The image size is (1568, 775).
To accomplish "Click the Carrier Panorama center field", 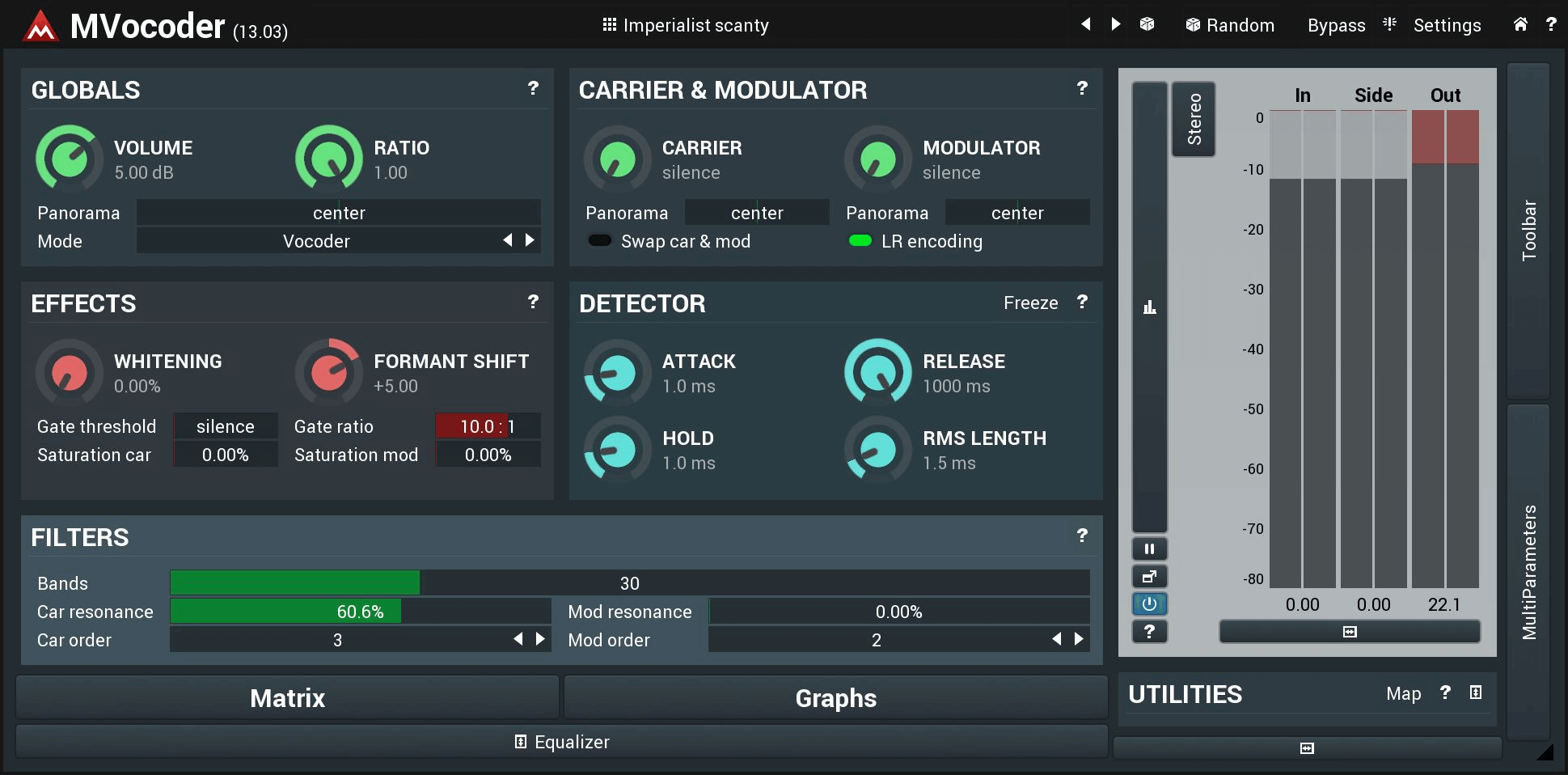I will (757, 213).
